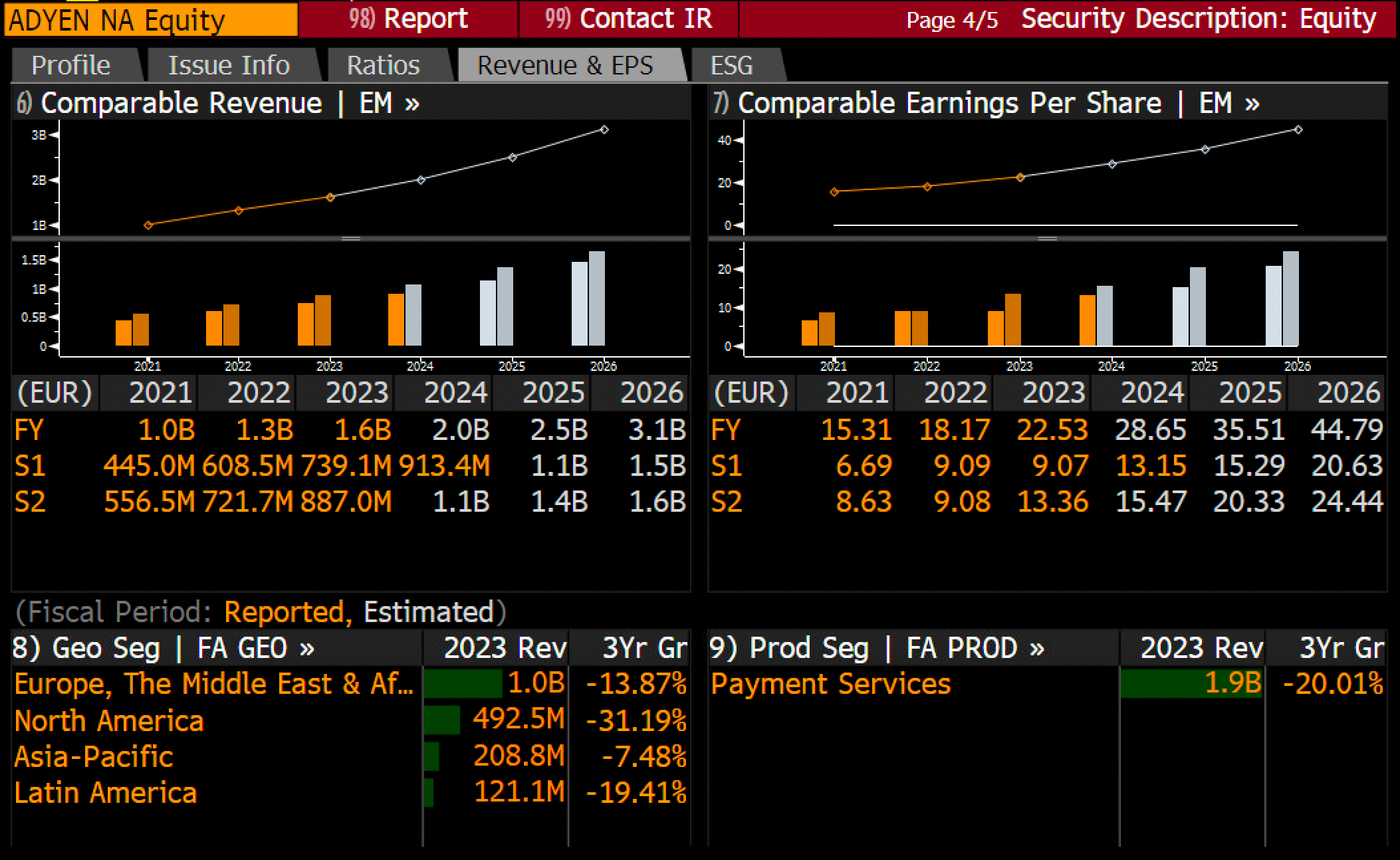
Task: Click the FY 2025 revenue estimate 2.5B
Action: [x=559, y=430]
